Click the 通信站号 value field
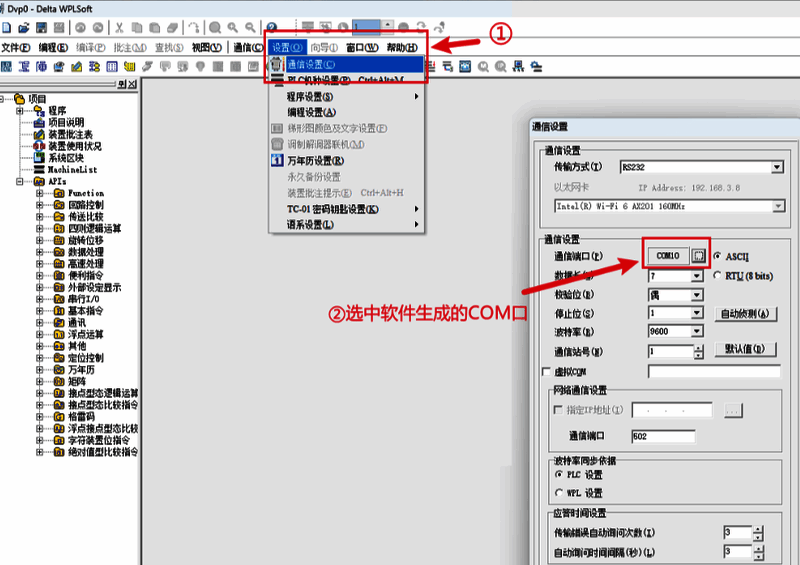Viewport: 800px width, 565px height. click(671, 352)
